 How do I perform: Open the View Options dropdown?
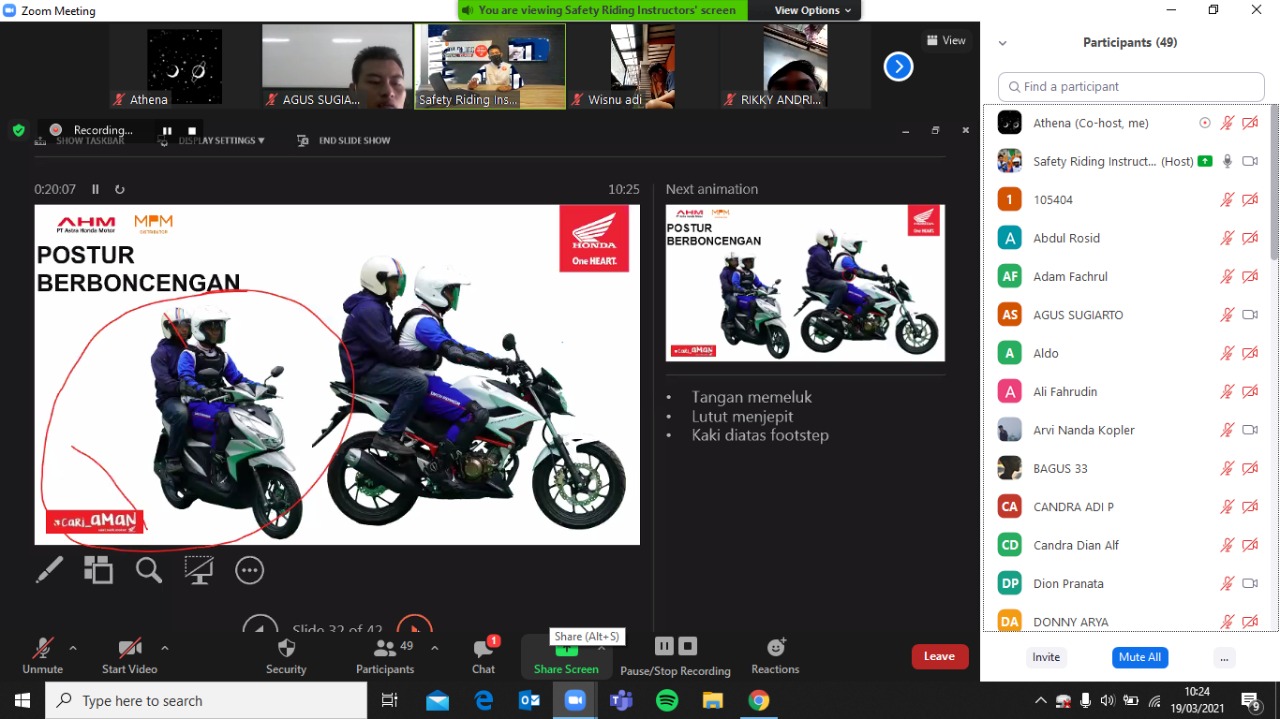(x=812, y=10)
